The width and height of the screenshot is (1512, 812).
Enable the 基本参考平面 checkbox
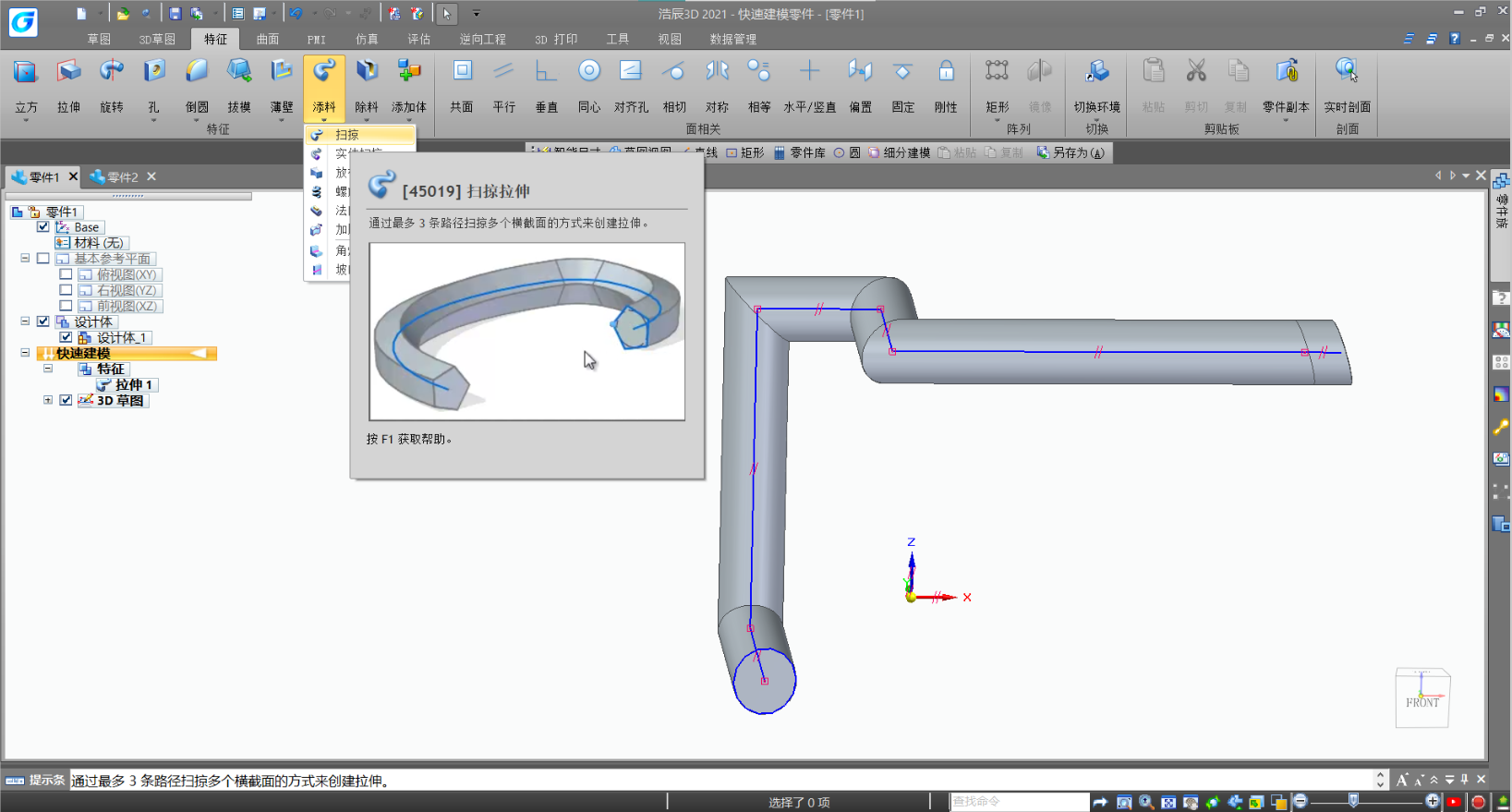(42, 259)
